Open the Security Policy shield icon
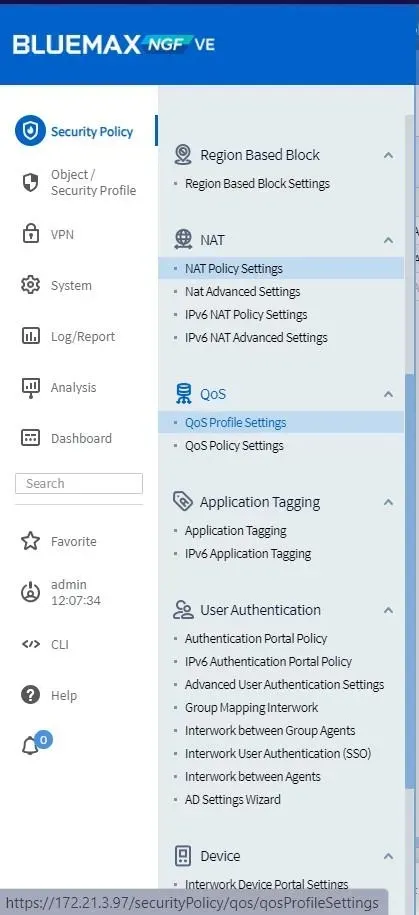 click(30, 131)
